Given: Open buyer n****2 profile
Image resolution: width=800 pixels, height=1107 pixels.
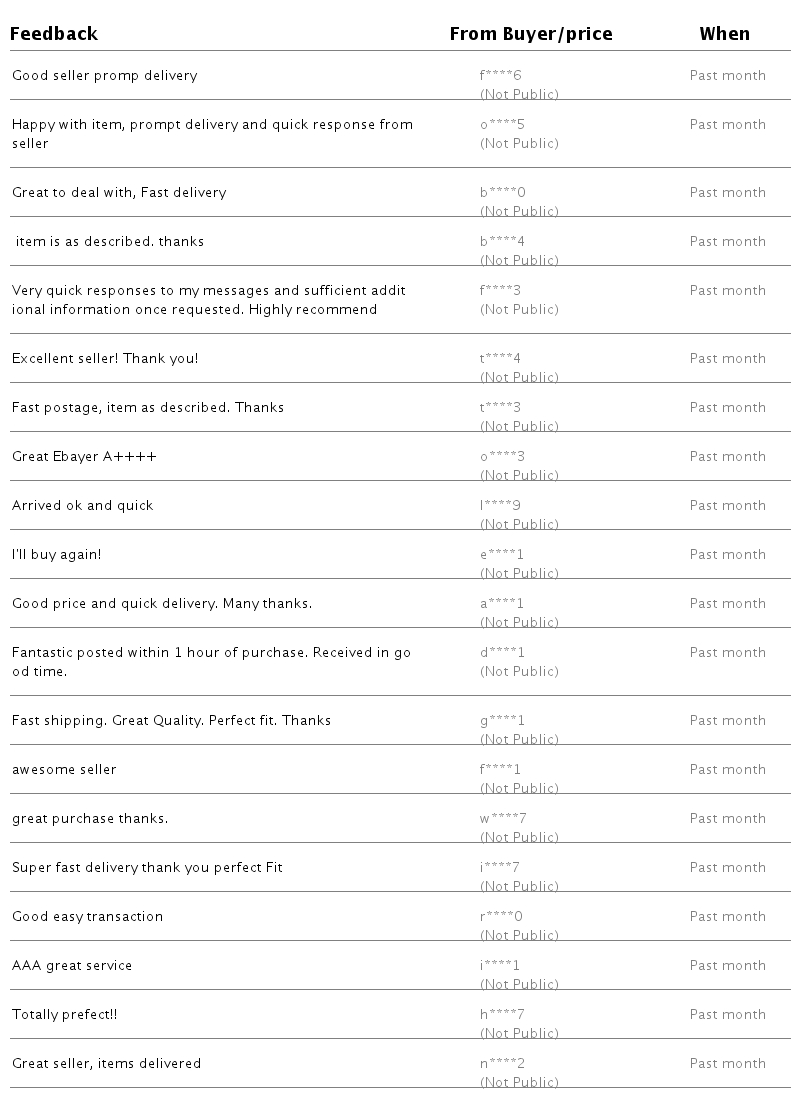Looking at the screenshot, I should [x=502, y=1064].
